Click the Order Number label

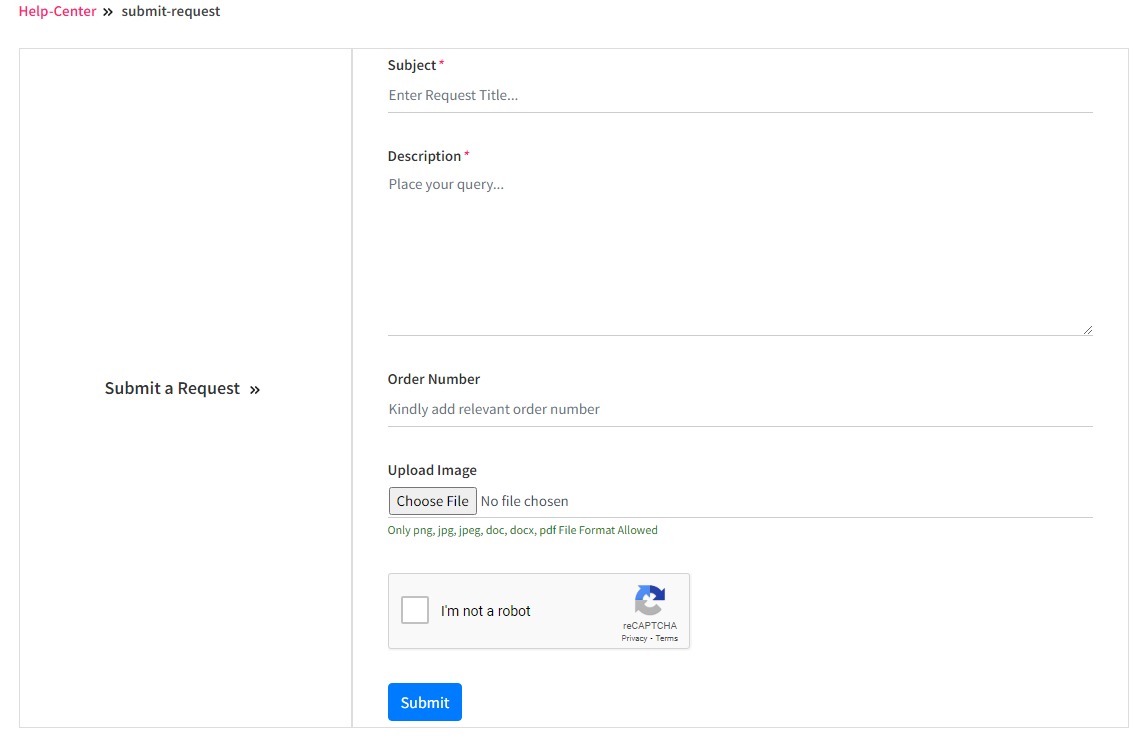point(433,379)
